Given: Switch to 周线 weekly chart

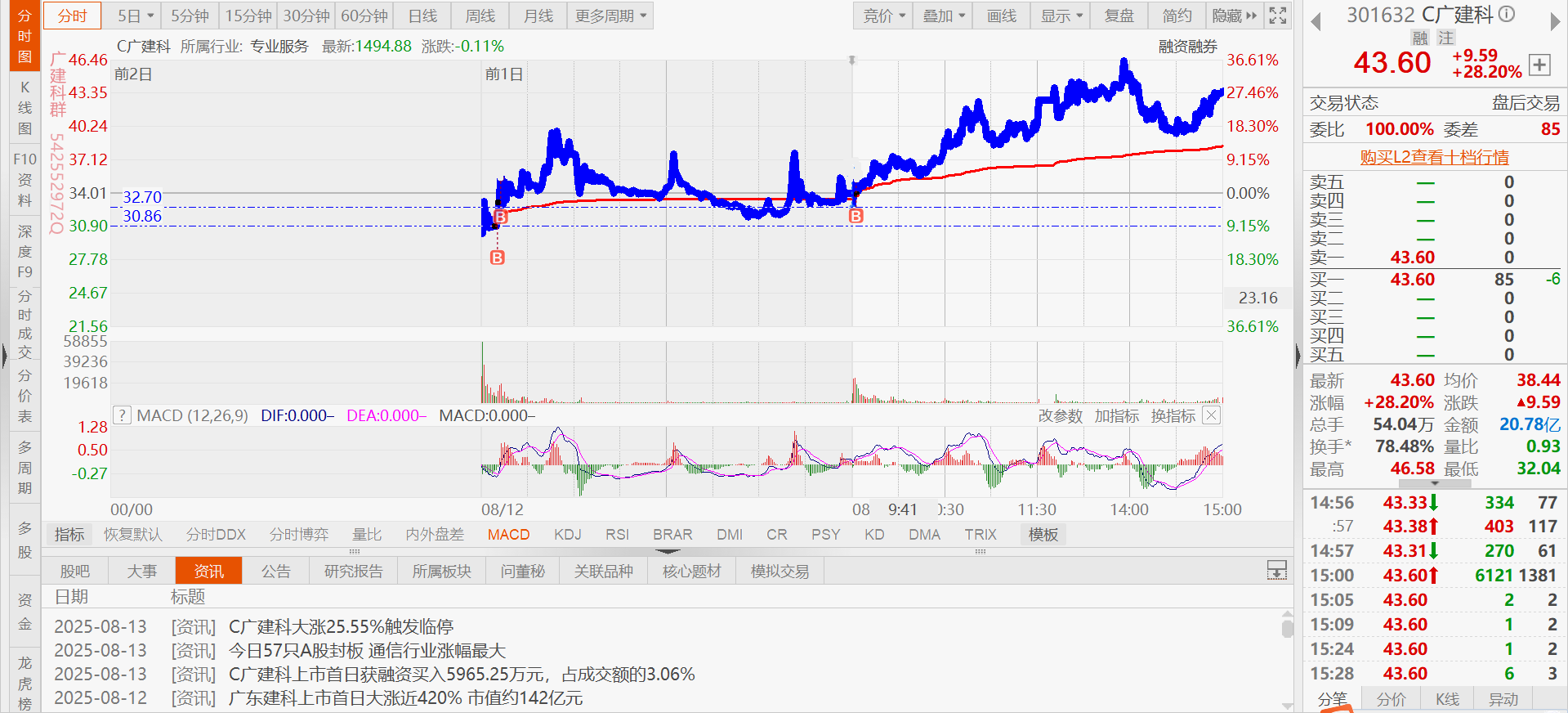Looking at the screenshot, I should 480,16.
